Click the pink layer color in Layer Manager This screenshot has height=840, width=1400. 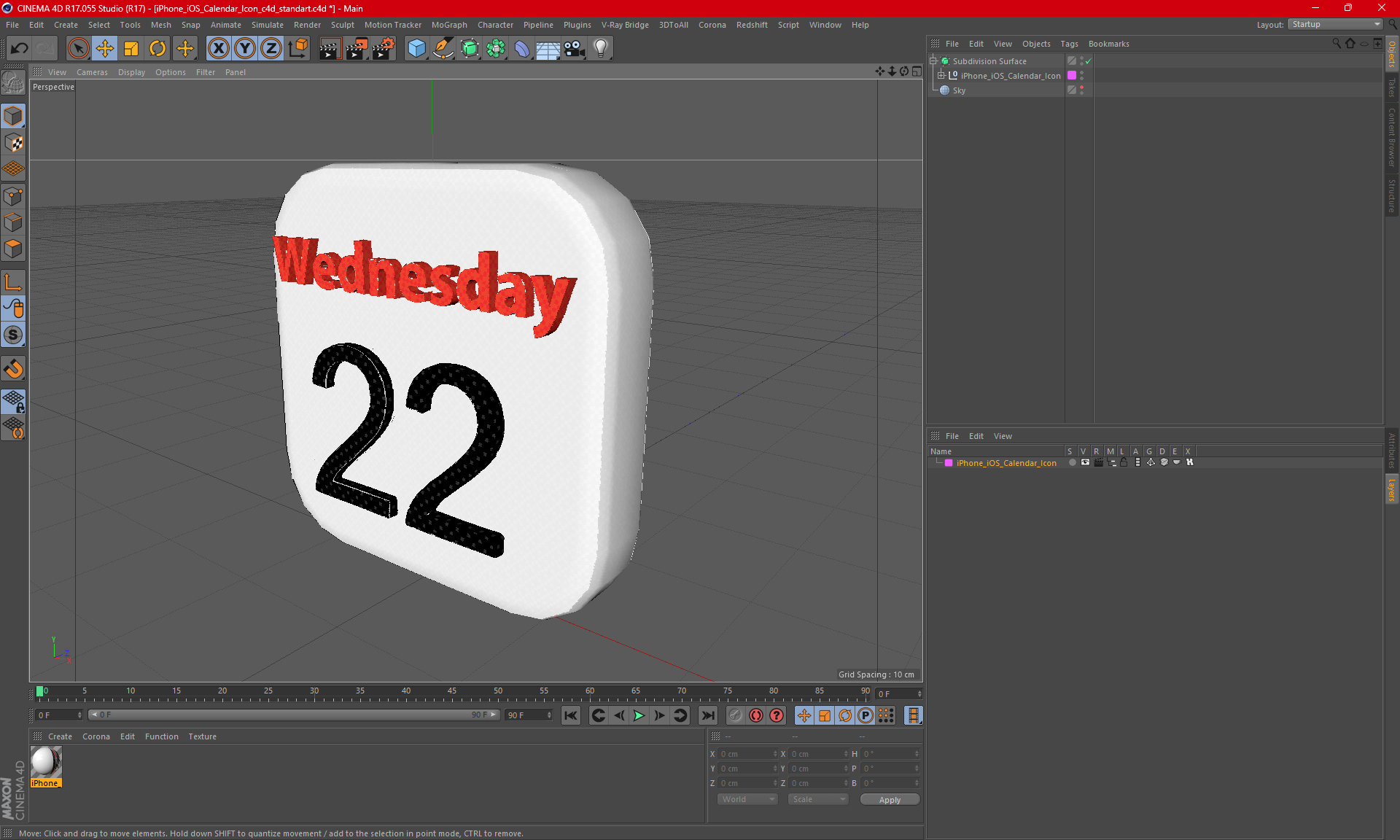coord(949,463)
